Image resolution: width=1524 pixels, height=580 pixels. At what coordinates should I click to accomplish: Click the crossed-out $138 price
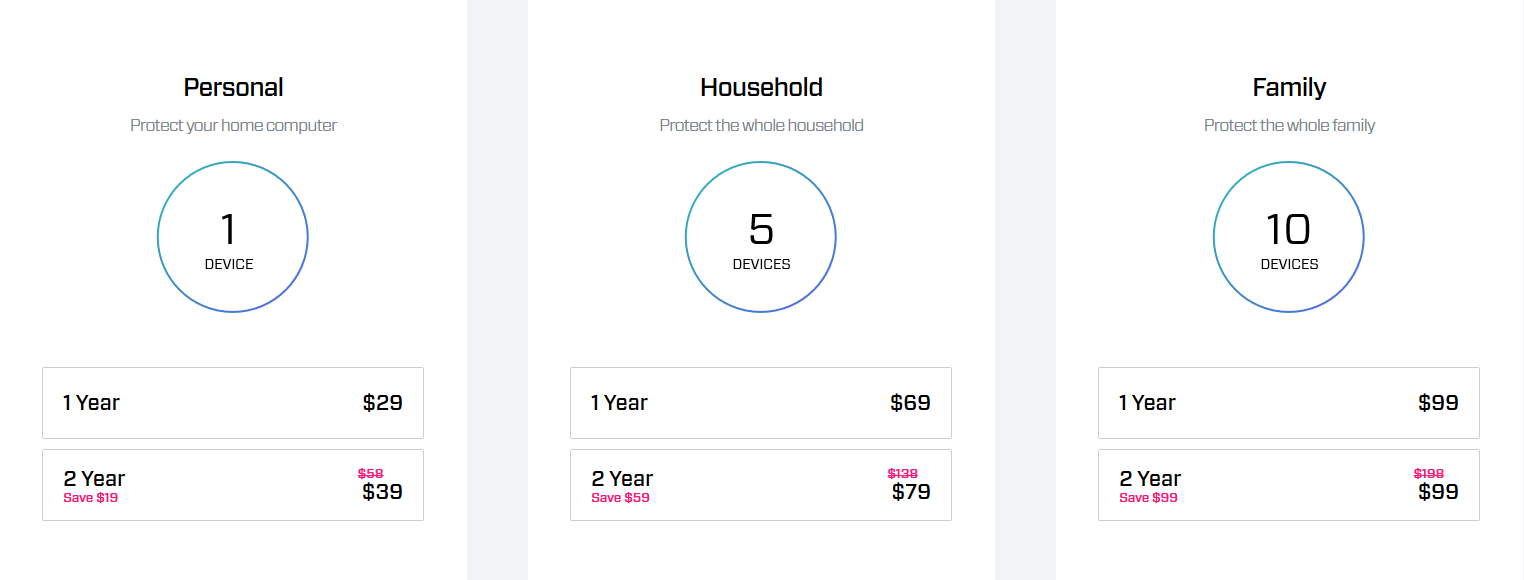click(x=903, y=473)
